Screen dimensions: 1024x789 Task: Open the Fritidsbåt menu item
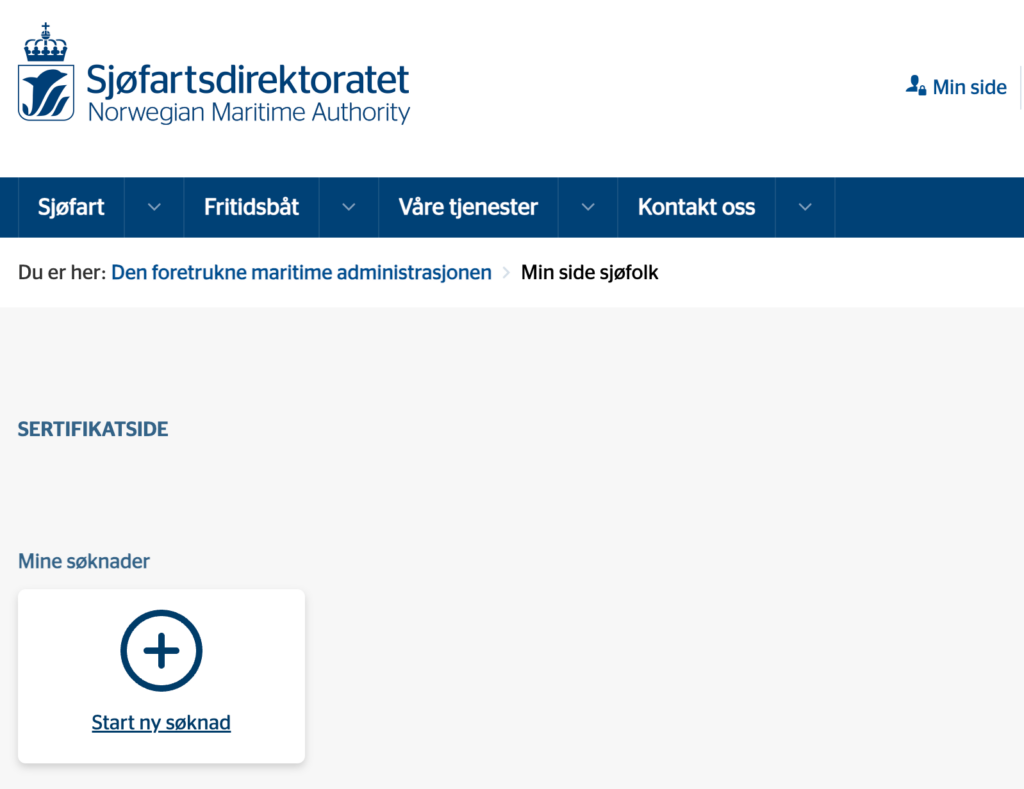[251, 207]
